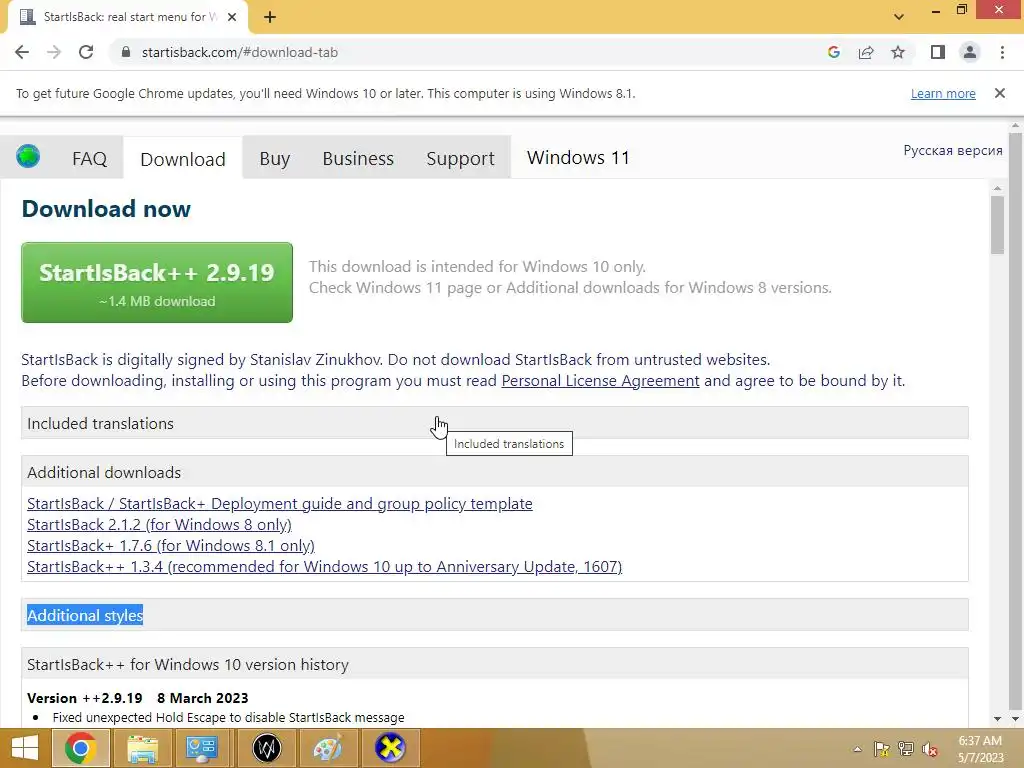Click the StartIsBack green orb logo
Screen dimensions: 1024x768
(x=28, y=157)
